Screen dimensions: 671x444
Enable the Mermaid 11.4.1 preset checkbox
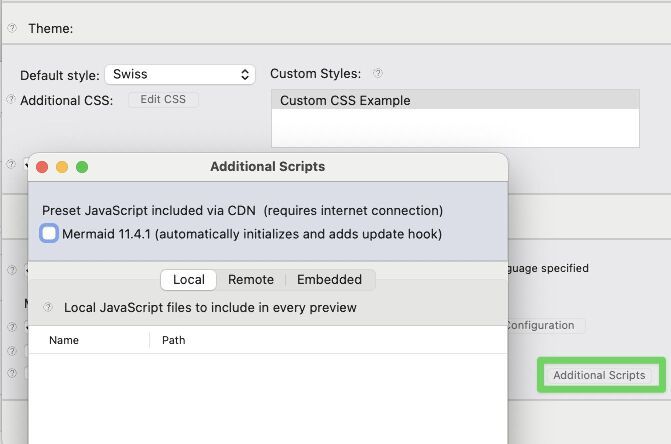[x=49, y=233]
